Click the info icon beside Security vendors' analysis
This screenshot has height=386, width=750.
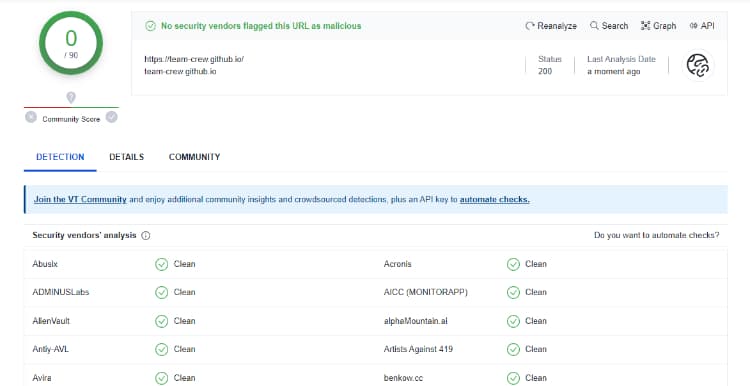pyautogui.click(x=146, y=235)
